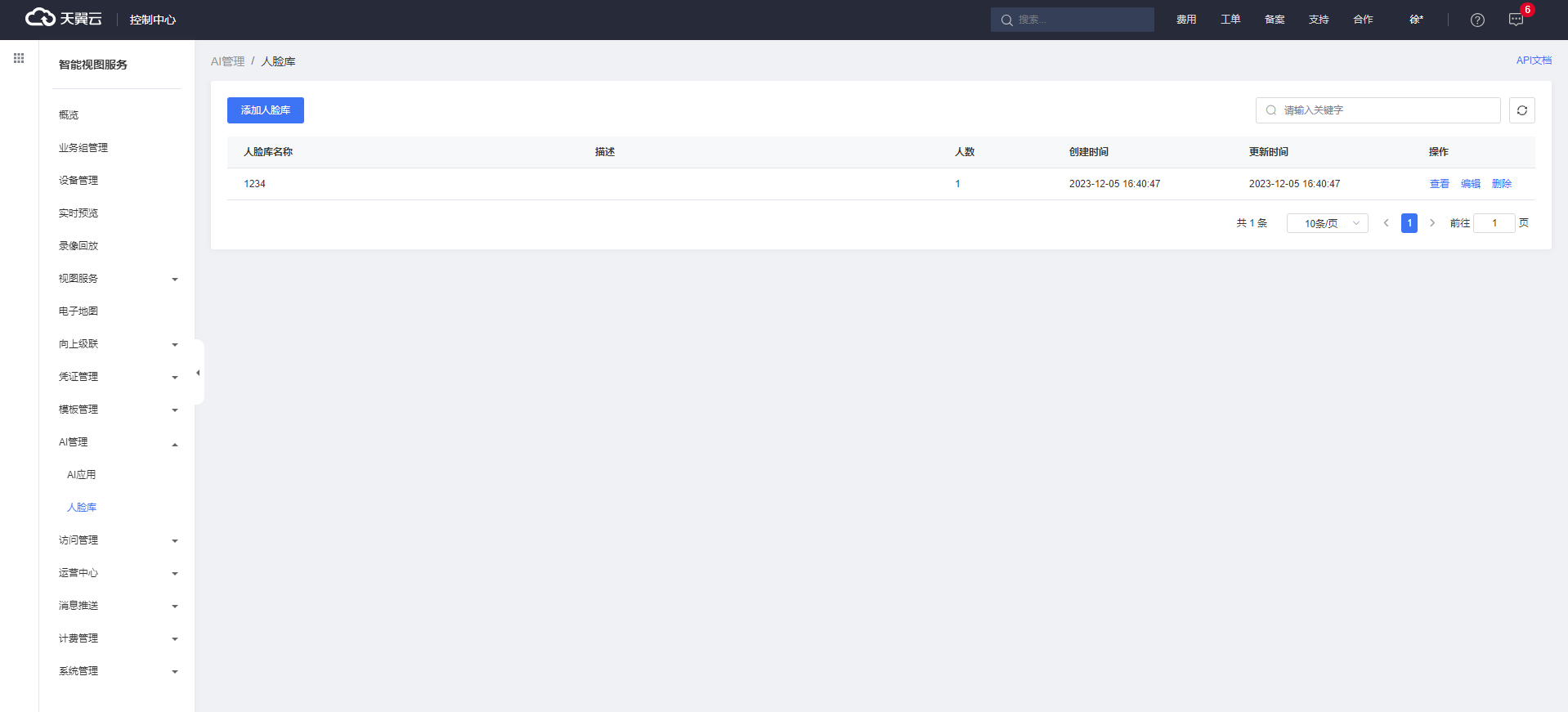1568x712 pixels.
Task: Expand the 向上级联 menu
Action: click(x=118, y=344)
